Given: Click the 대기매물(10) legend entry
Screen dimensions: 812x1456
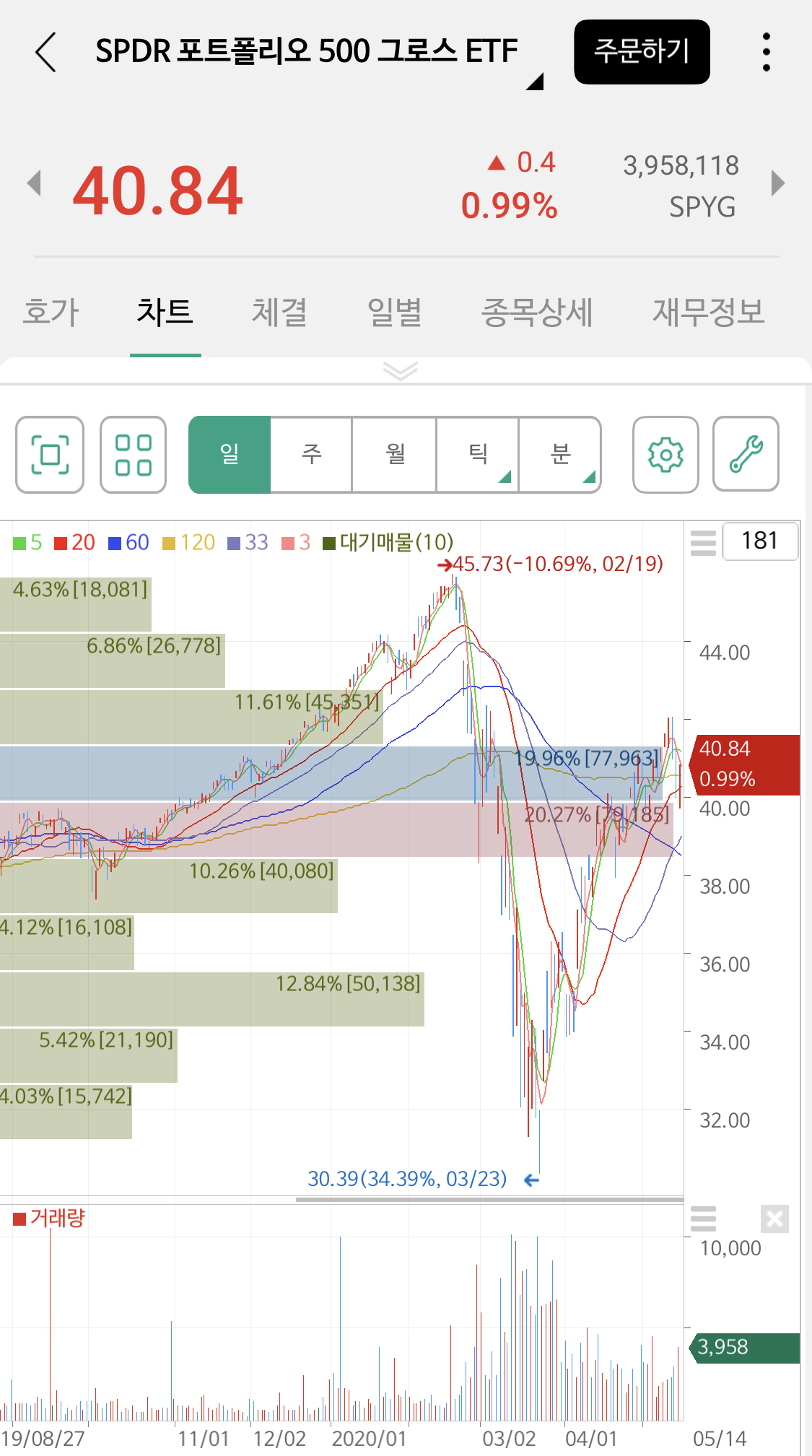Looking at the screenshot, I should 388,542.
